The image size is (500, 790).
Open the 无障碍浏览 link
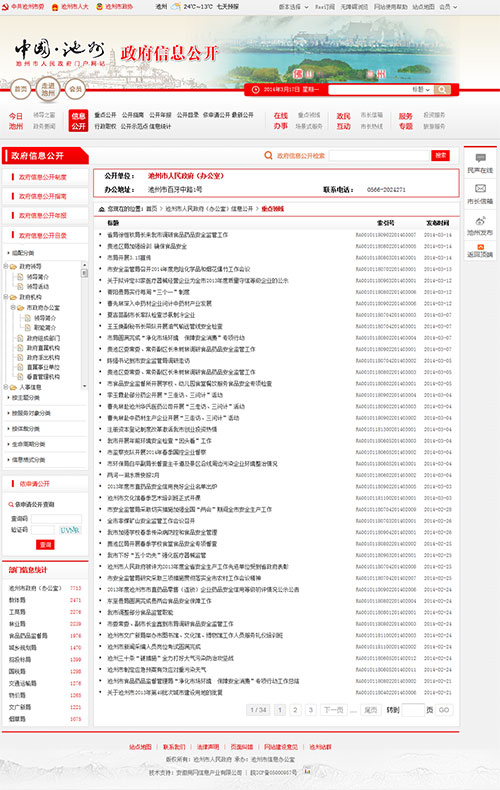coord(354,7)
